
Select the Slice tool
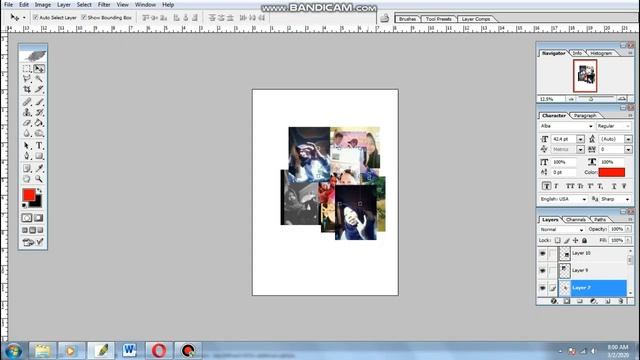39,89
